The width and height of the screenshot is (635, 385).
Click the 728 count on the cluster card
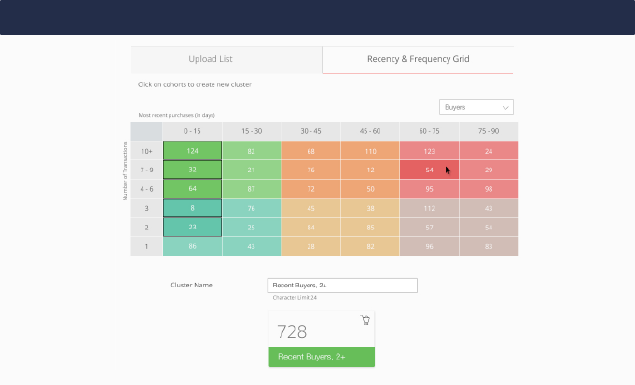(x=292, y=332)
